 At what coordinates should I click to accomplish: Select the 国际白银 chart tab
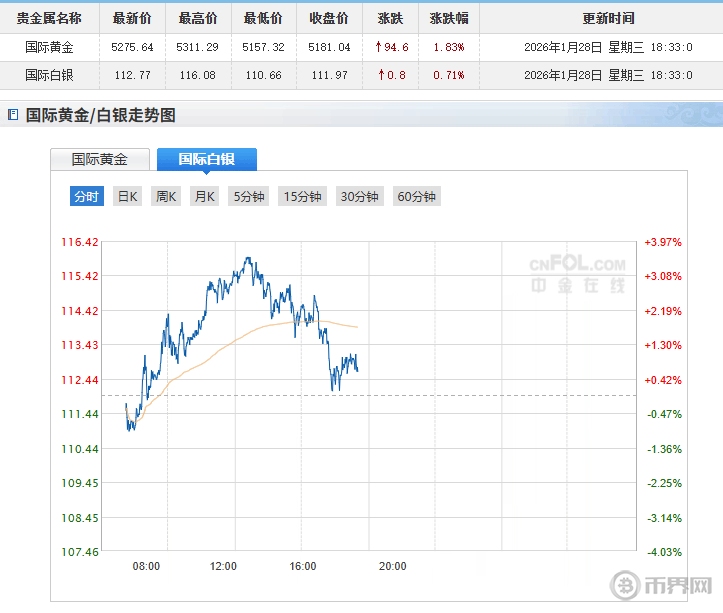point(206,159)
